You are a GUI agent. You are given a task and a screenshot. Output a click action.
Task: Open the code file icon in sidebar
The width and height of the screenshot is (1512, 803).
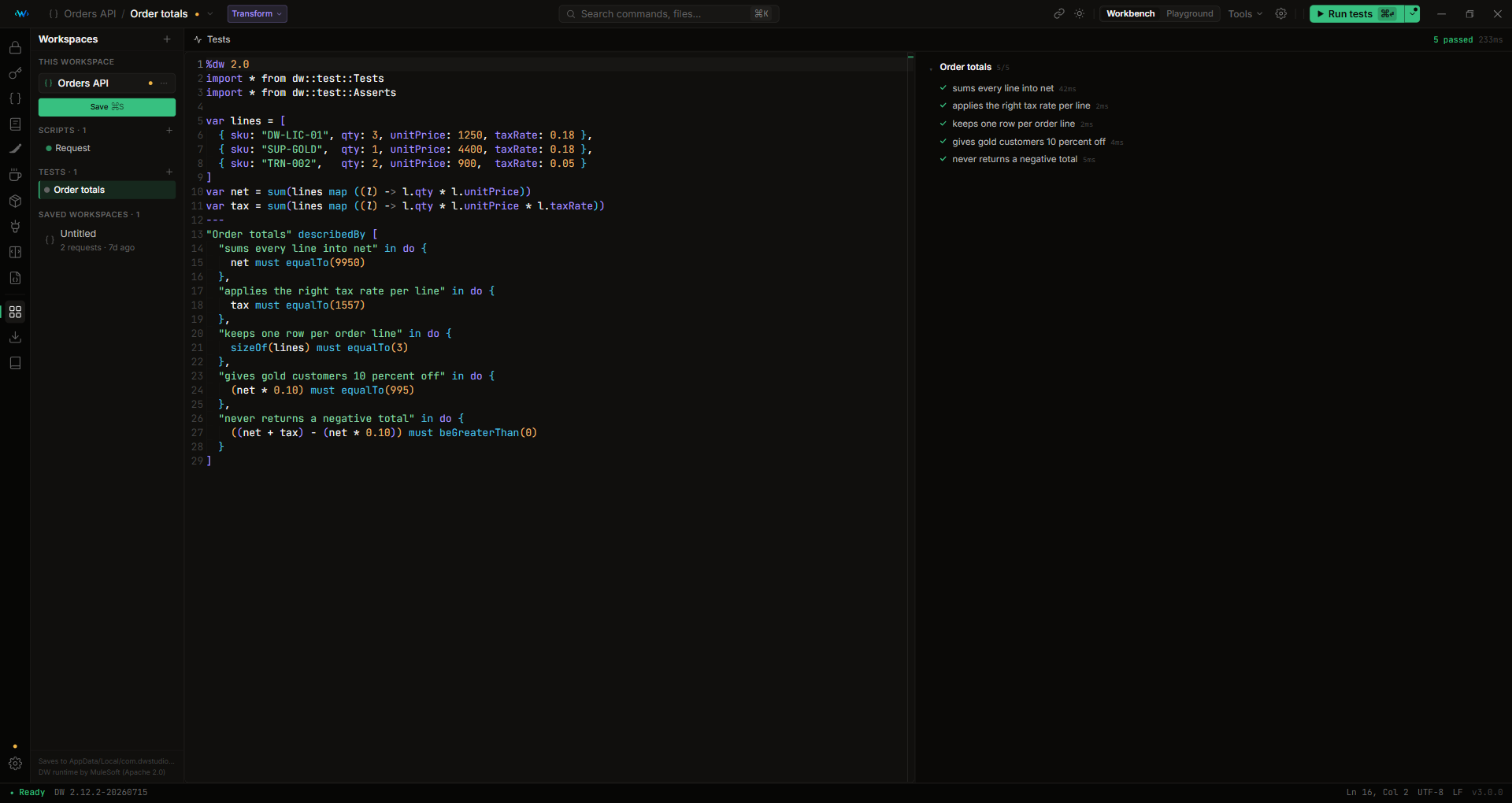click(15, 278)
